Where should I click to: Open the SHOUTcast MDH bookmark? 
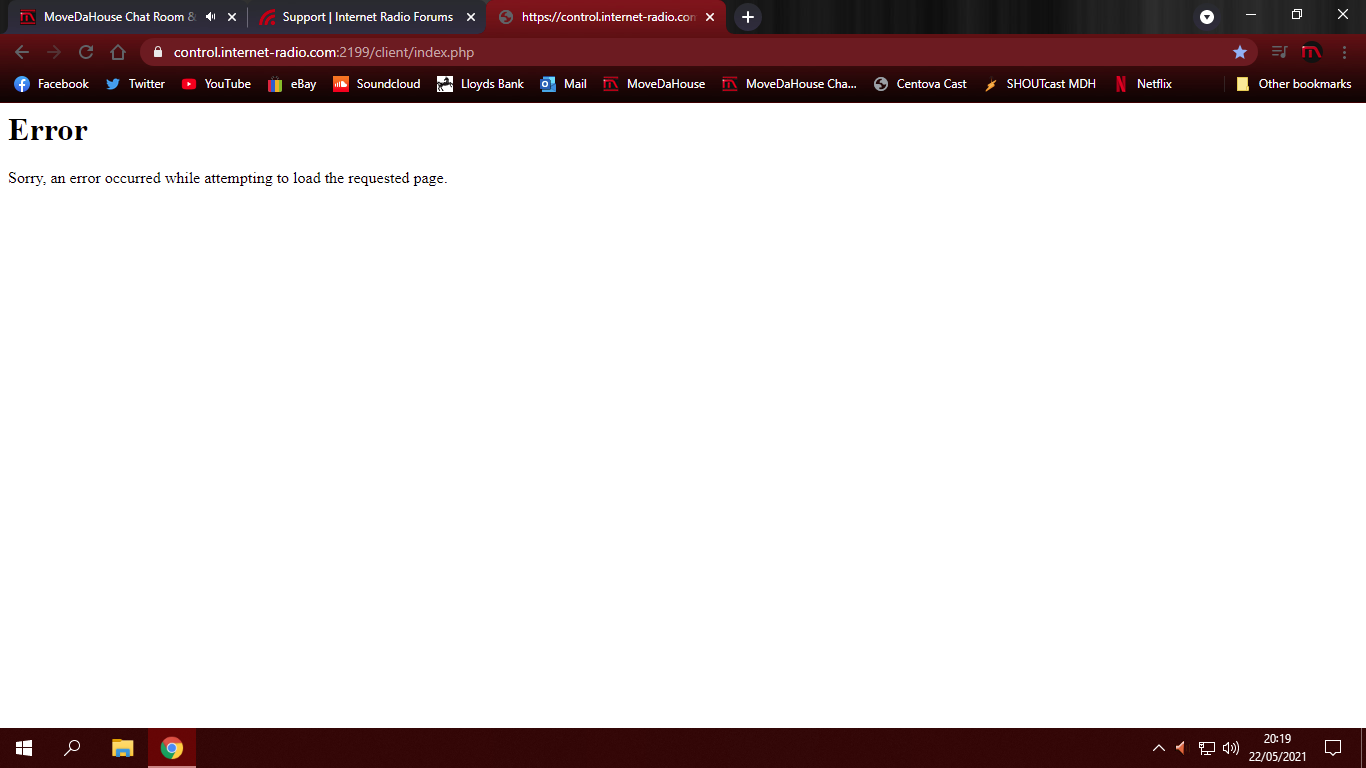pos(1040,84)
